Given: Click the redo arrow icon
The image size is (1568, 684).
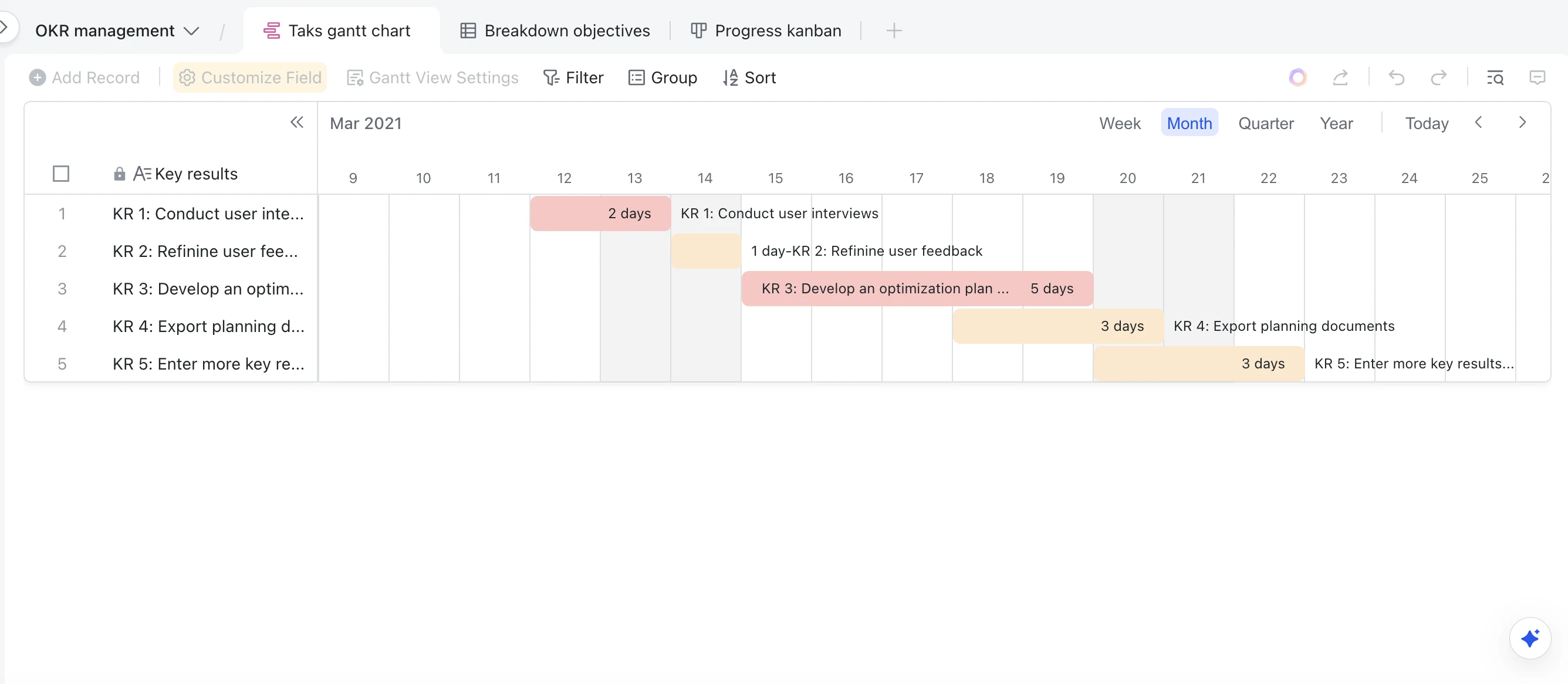Looking at the screenshot, I should click(1438, 78).
